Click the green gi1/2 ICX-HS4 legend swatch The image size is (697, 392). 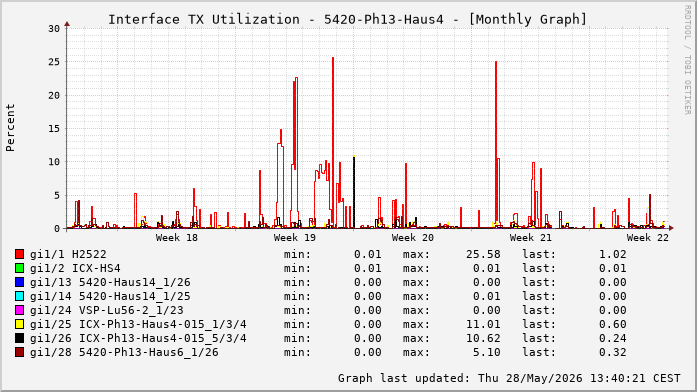pos(19,268)
